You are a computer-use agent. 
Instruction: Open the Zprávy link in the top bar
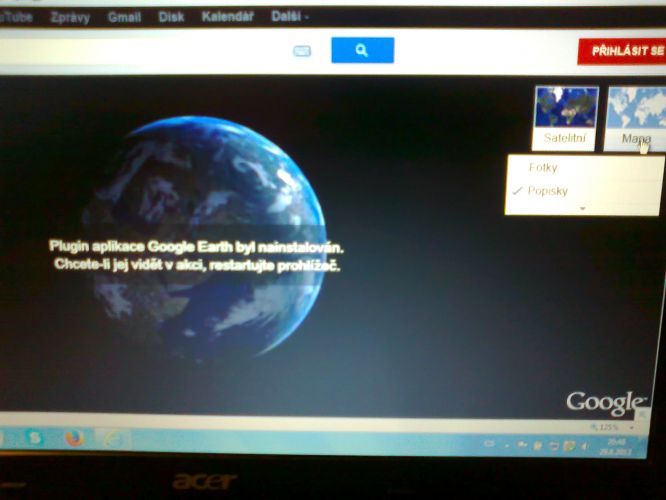[70, 17]
